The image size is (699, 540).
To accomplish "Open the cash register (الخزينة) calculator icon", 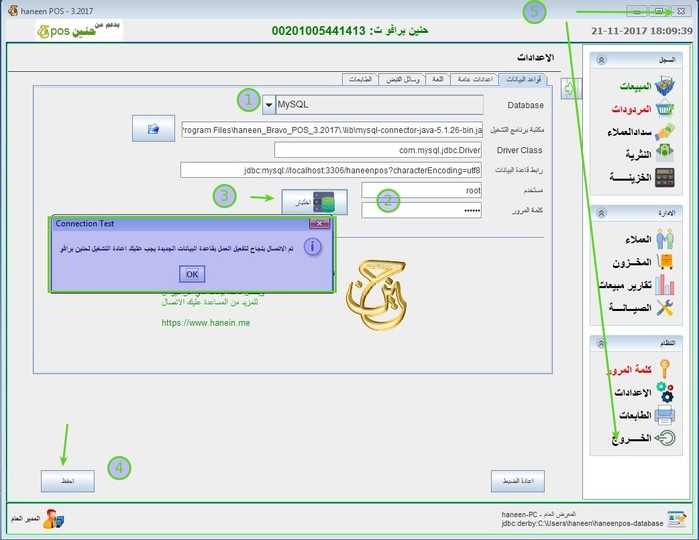I will (x=664, y=177).
